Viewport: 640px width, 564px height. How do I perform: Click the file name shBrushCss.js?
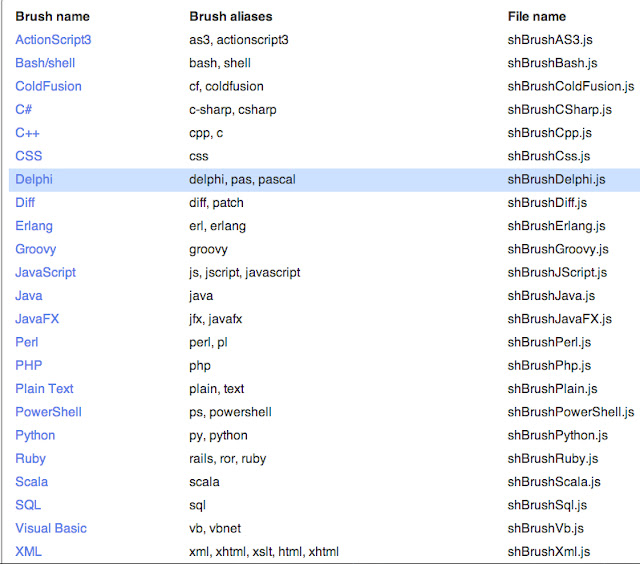[x=549, y=156]
